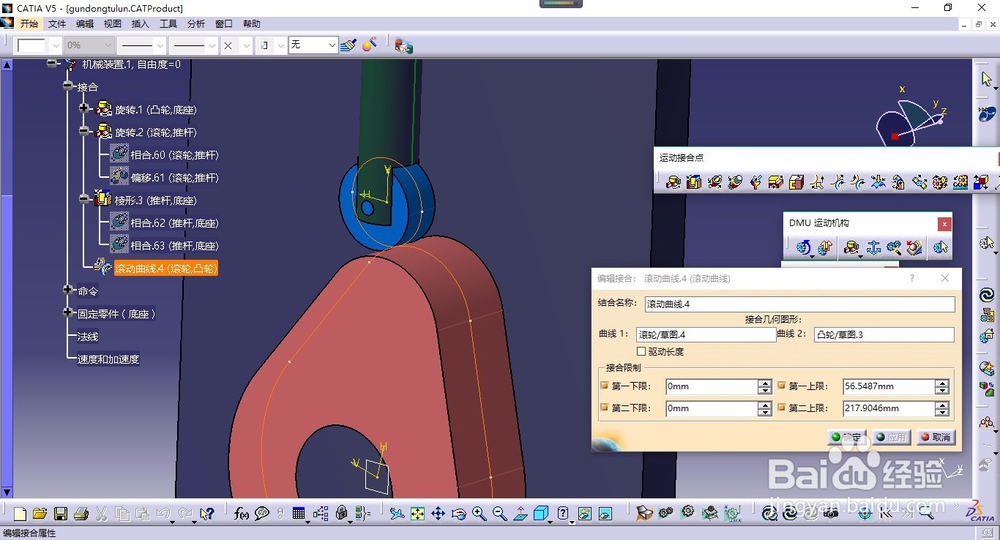The width and height of the screenshot is (1000, 540).
Task: Click the Open folder icon
Action: (40, 514)
